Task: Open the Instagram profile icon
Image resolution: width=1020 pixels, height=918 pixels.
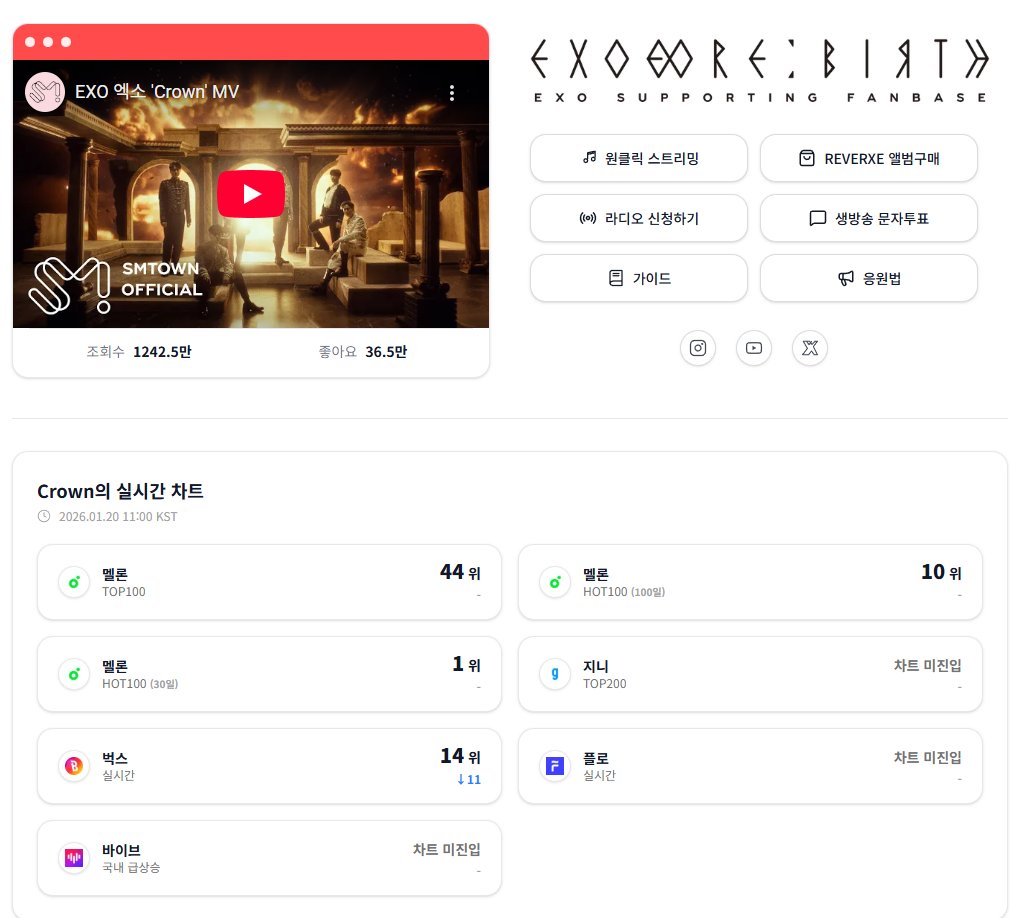Action: coord(698,348)
